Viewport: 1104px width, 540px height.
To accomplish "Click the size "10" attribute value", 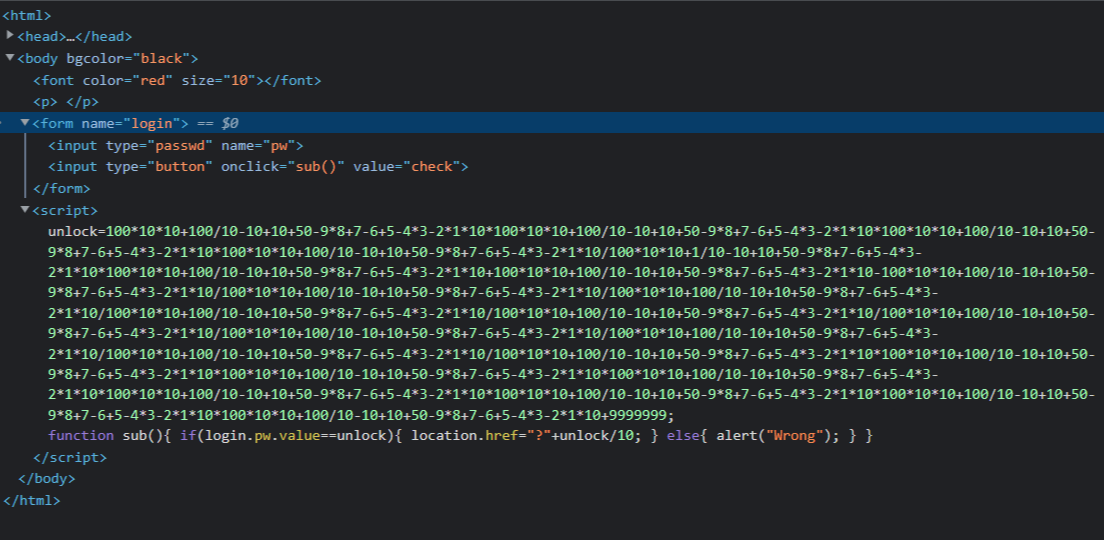I will click(239, 81).
